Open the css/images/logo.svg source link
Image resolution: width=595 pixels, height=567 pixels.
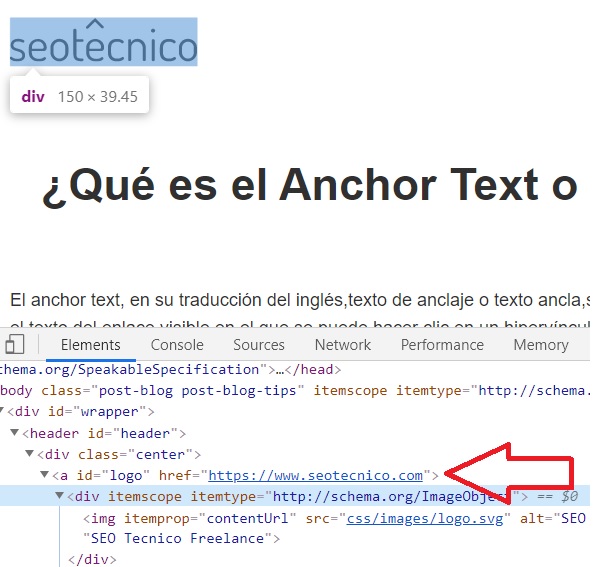[425, 518]
